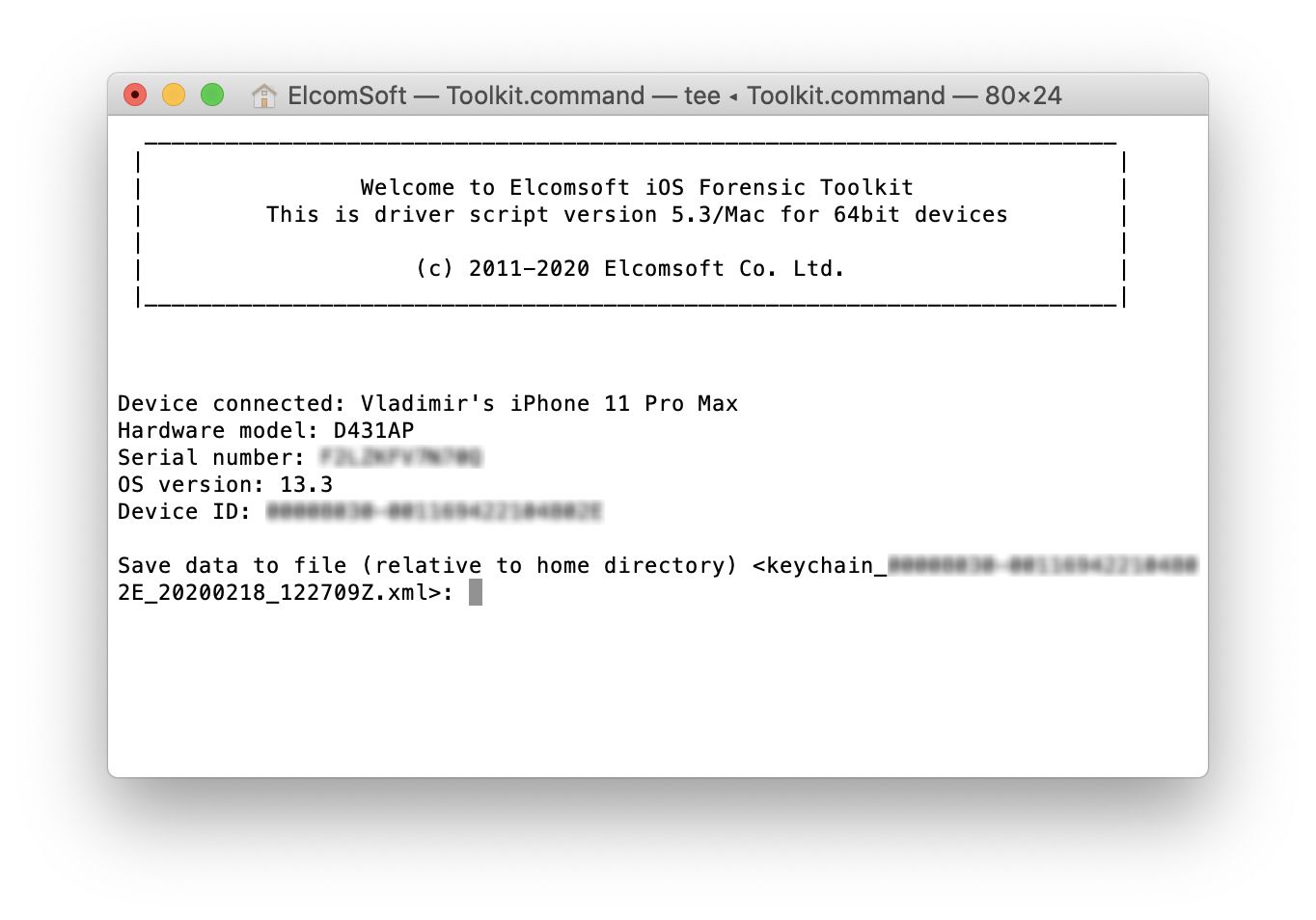Click the Welcome to Elcomsoft iOS Forensic Toolkit line
Viewport: 1316px width, 920px height.
coord(637,187)
